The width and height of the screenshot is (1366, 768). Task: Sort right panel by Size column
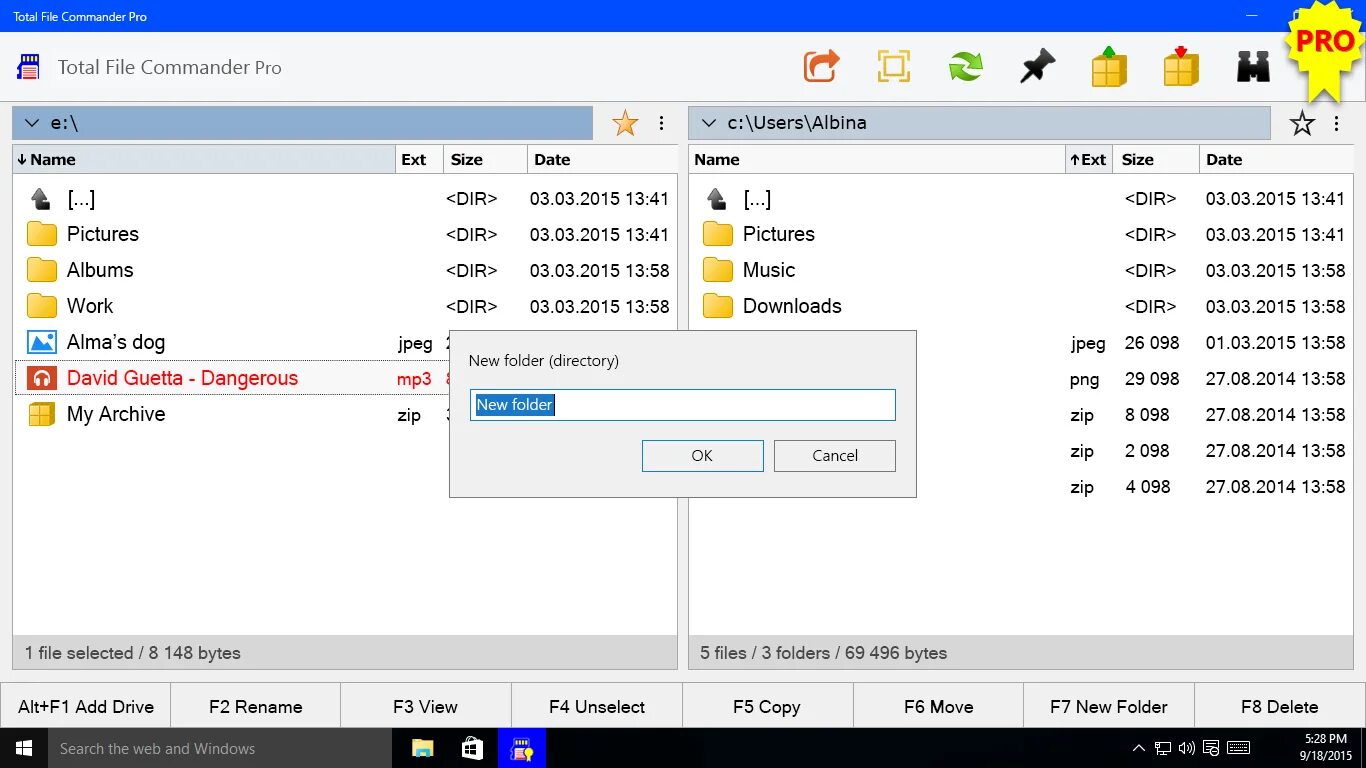(x=1155, y=159)
